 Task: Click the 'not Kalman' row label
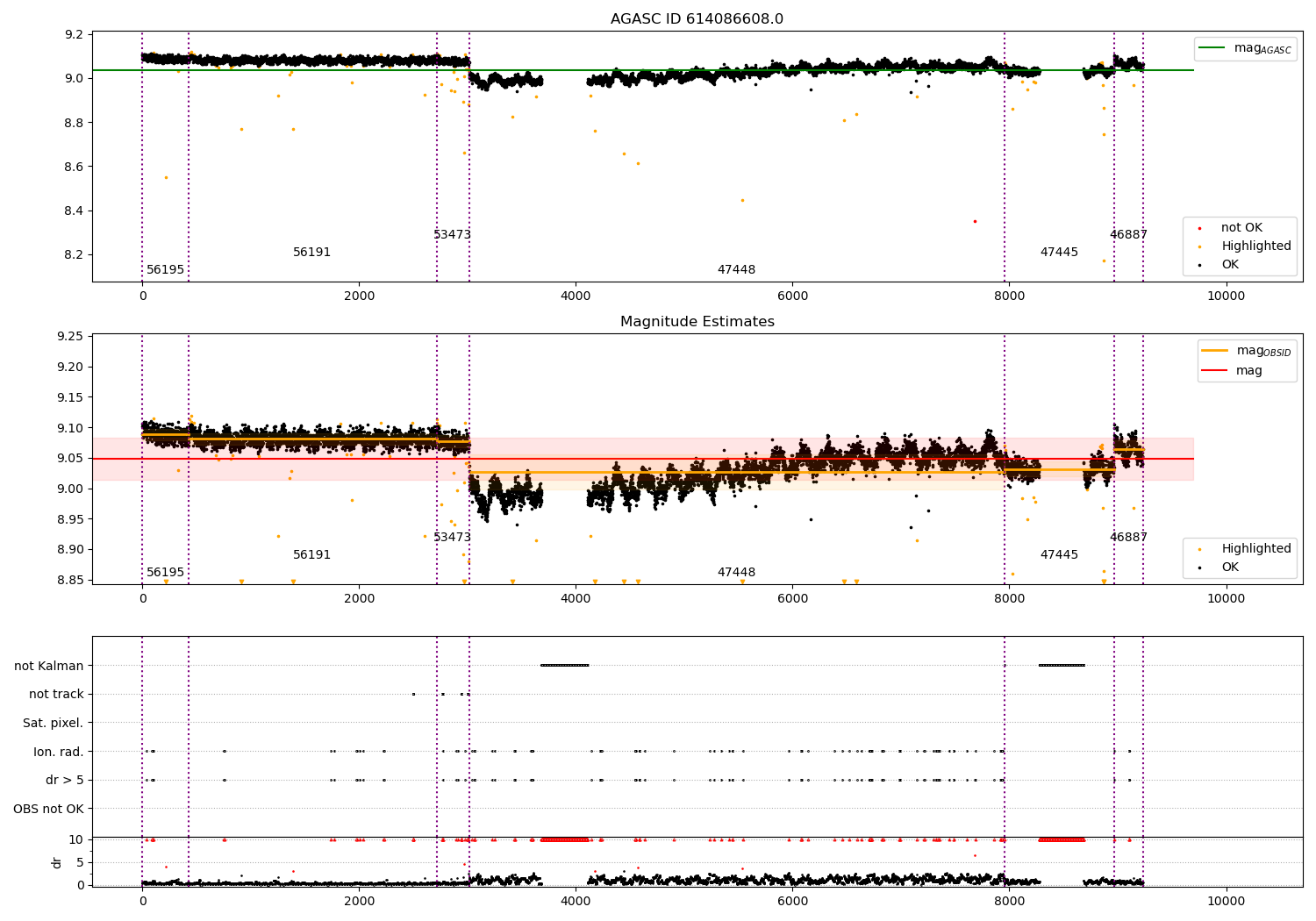pyautogui.click(x=49, y=666)
